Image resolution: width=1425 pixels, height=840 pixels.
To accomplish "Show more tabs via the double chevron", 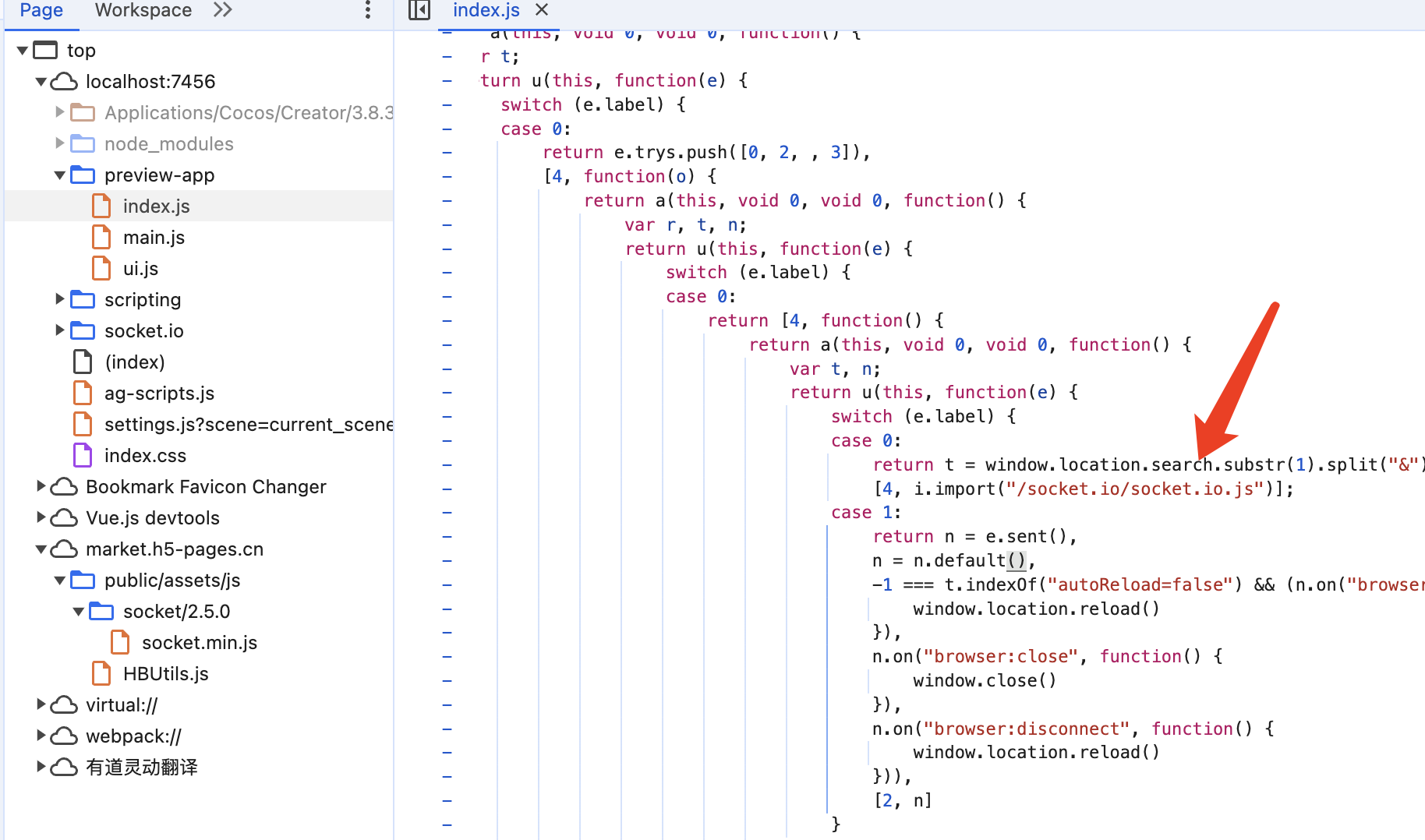I will pyautogui.click(x=223, y=10).
